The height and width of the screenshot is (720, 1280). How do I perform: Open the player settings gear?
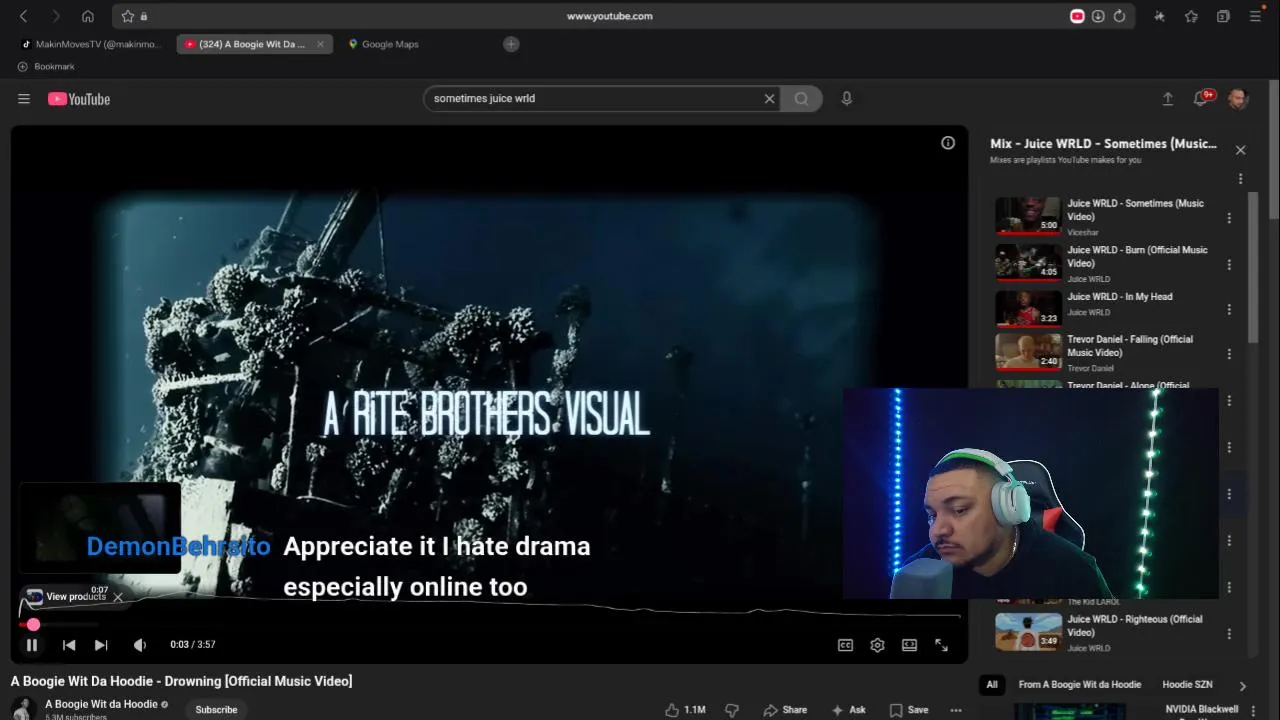(877, 645)
